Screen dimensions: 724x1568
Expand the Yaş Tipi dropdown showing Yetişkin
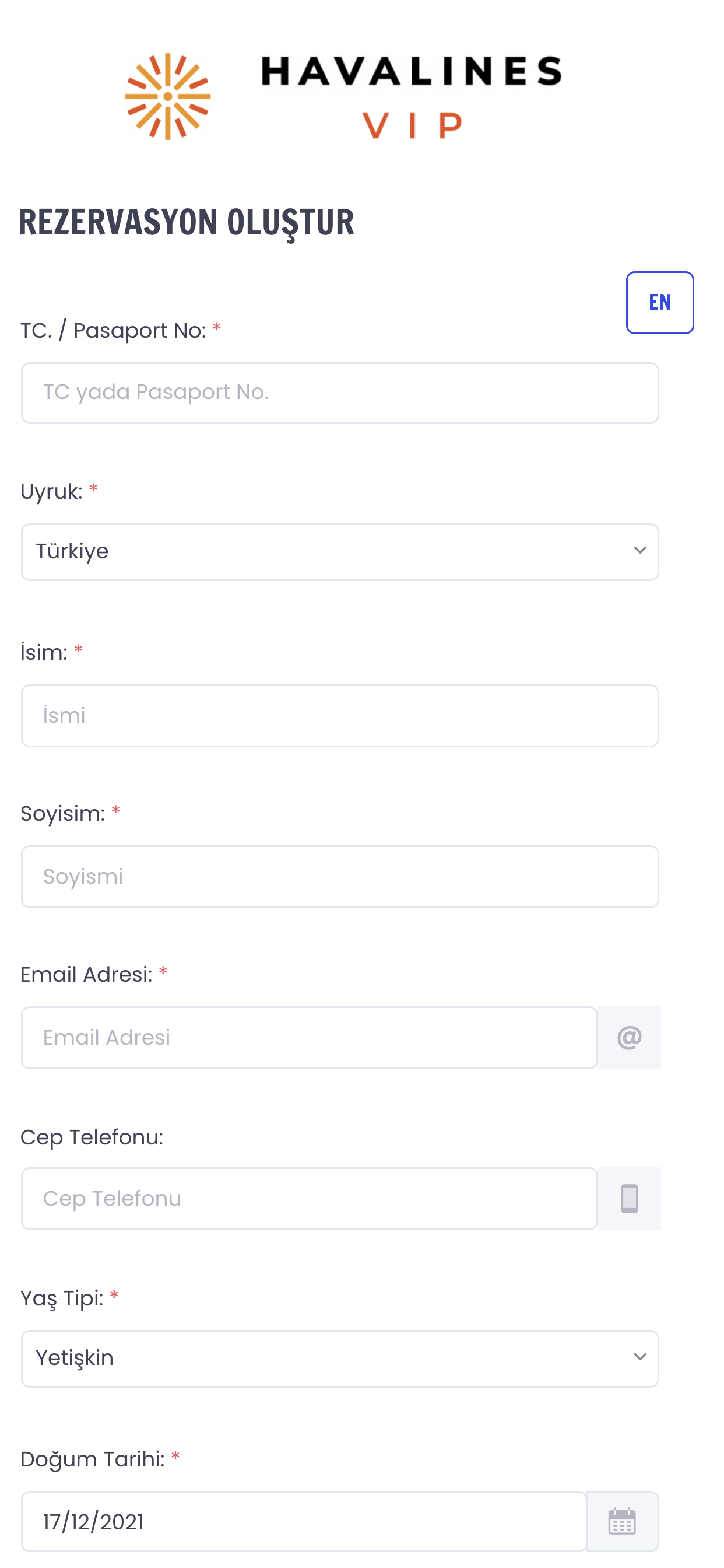[339, 1358]
